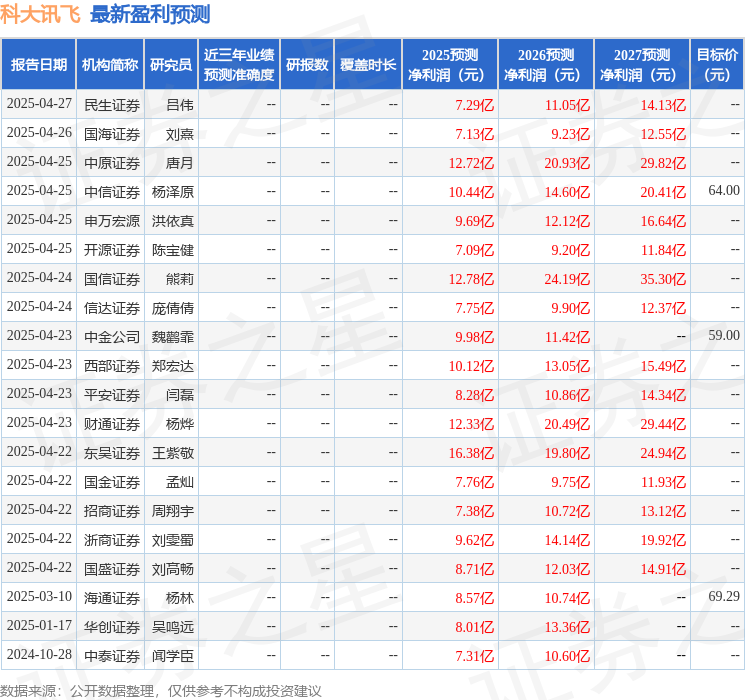Viewport: 745px width, 700px height.
Task: Click the 近三年业绩预测准确度 column header
Action: pos(239,65)
